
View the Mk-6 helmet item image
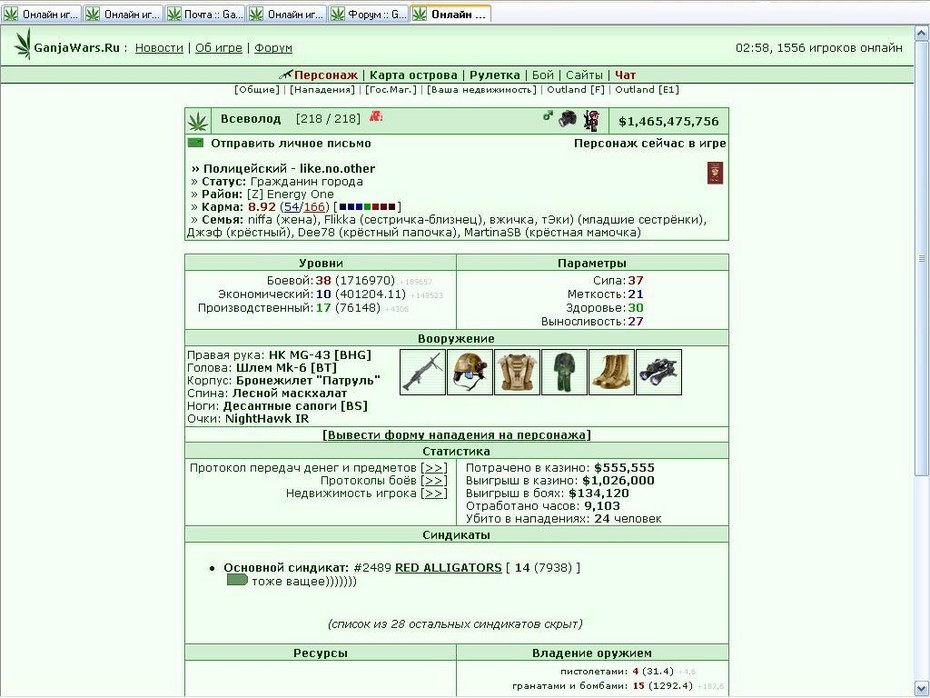coord(470,372)
